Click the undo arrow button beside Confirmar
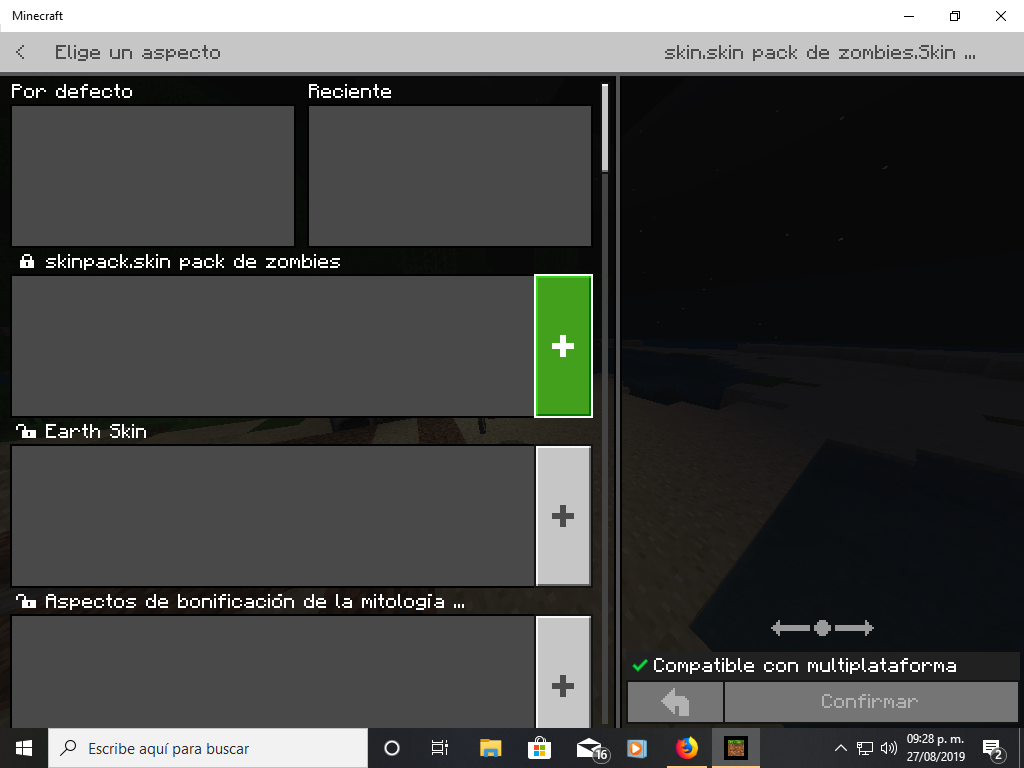 [x=675, y=701]
